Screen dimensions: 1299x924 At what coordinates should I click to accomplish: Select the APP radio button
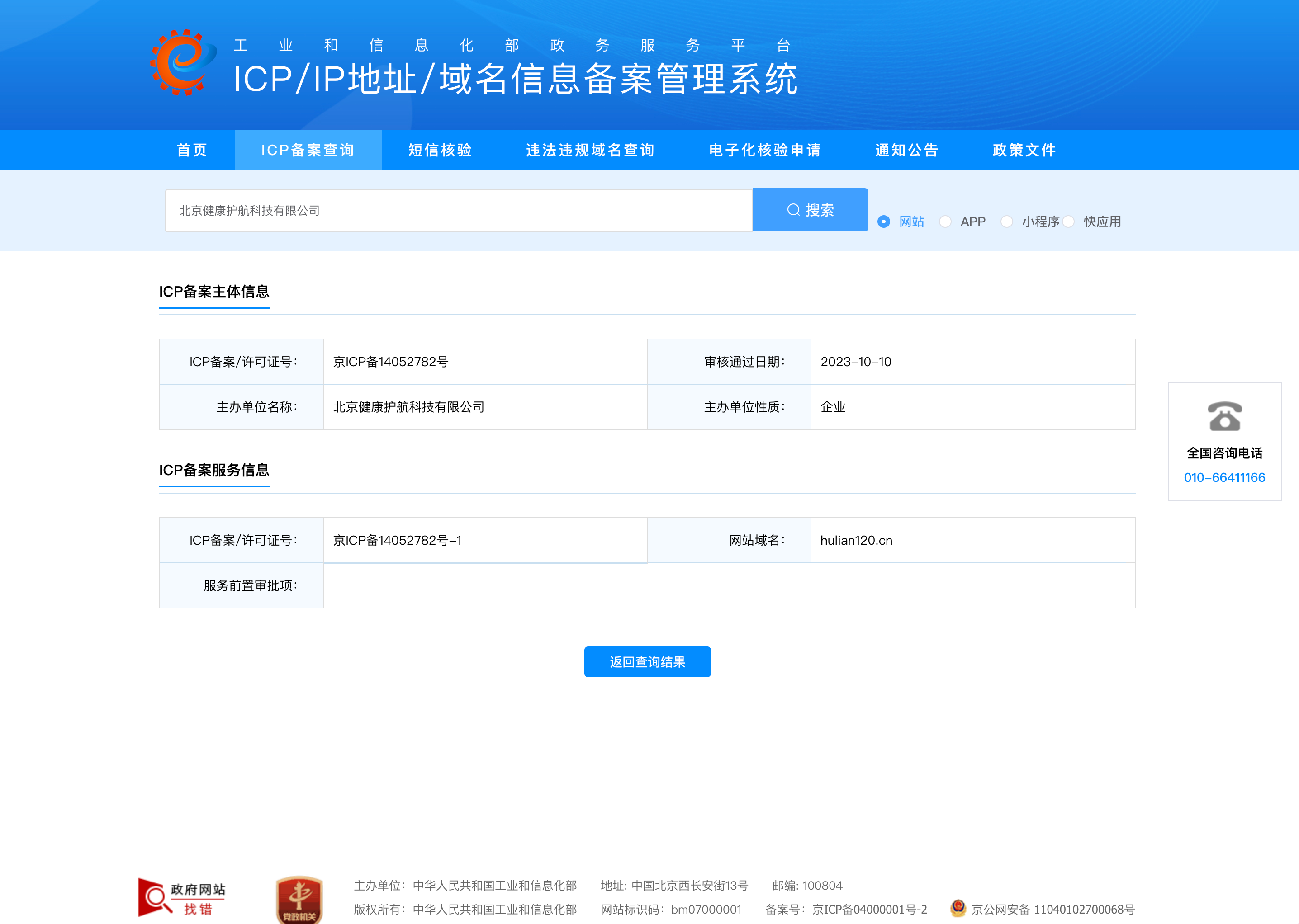pyautogui.click(x=945, y=222)
